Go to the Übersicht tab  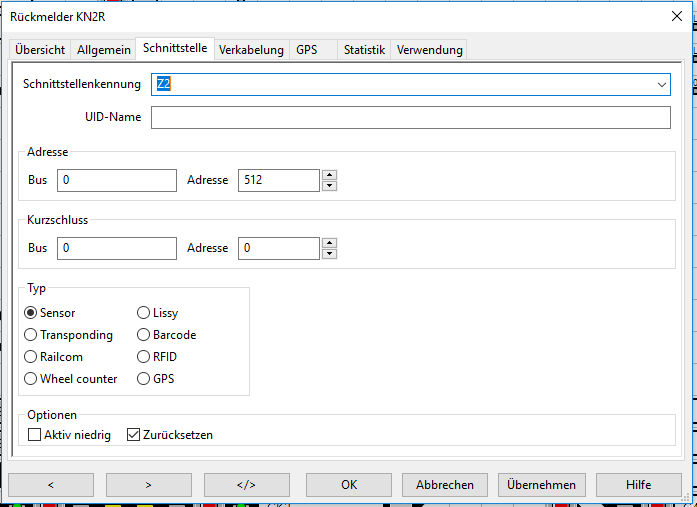coord(40,49)
